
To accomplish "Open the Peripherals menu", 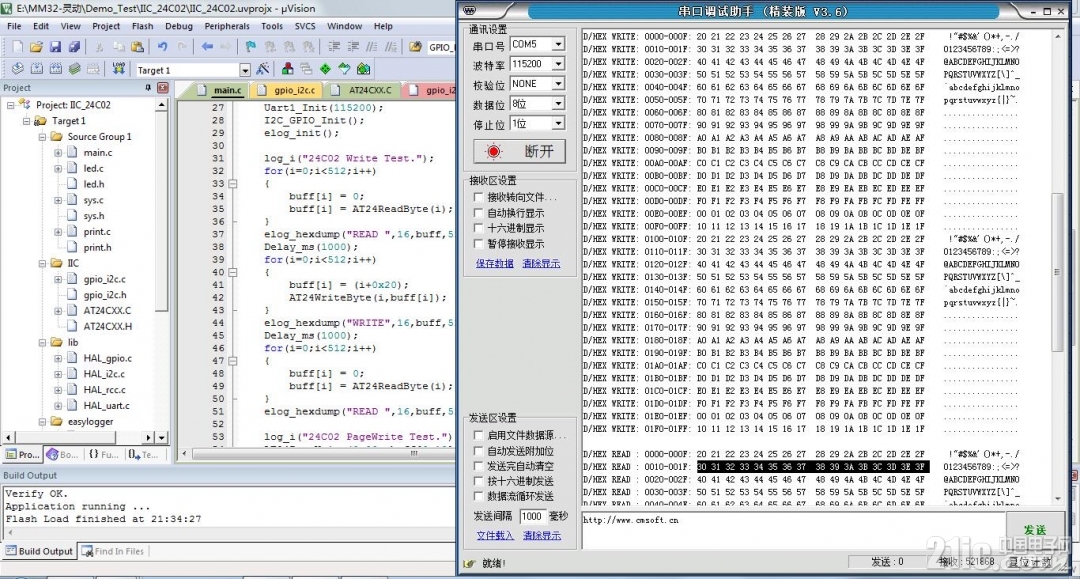I will click(x=227, y=26).
